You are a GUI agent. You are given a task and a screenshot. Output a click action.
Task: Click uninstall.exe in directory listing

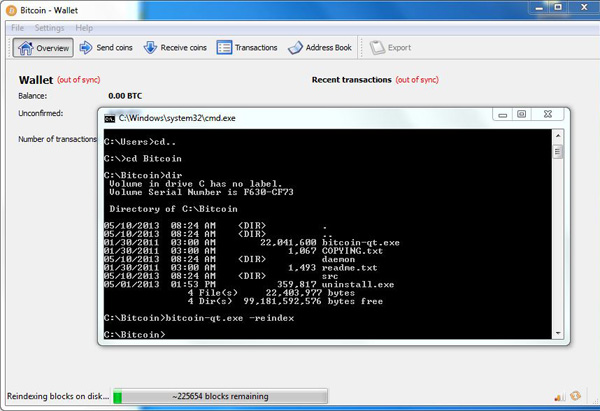pyautogui.click(x=358, y=285)
